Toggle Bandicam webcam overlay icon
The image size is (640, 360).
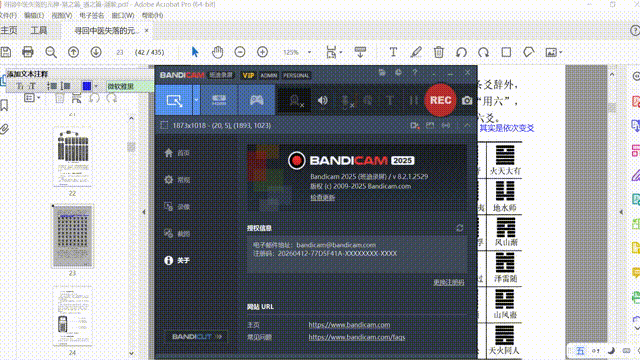point(295,100)
